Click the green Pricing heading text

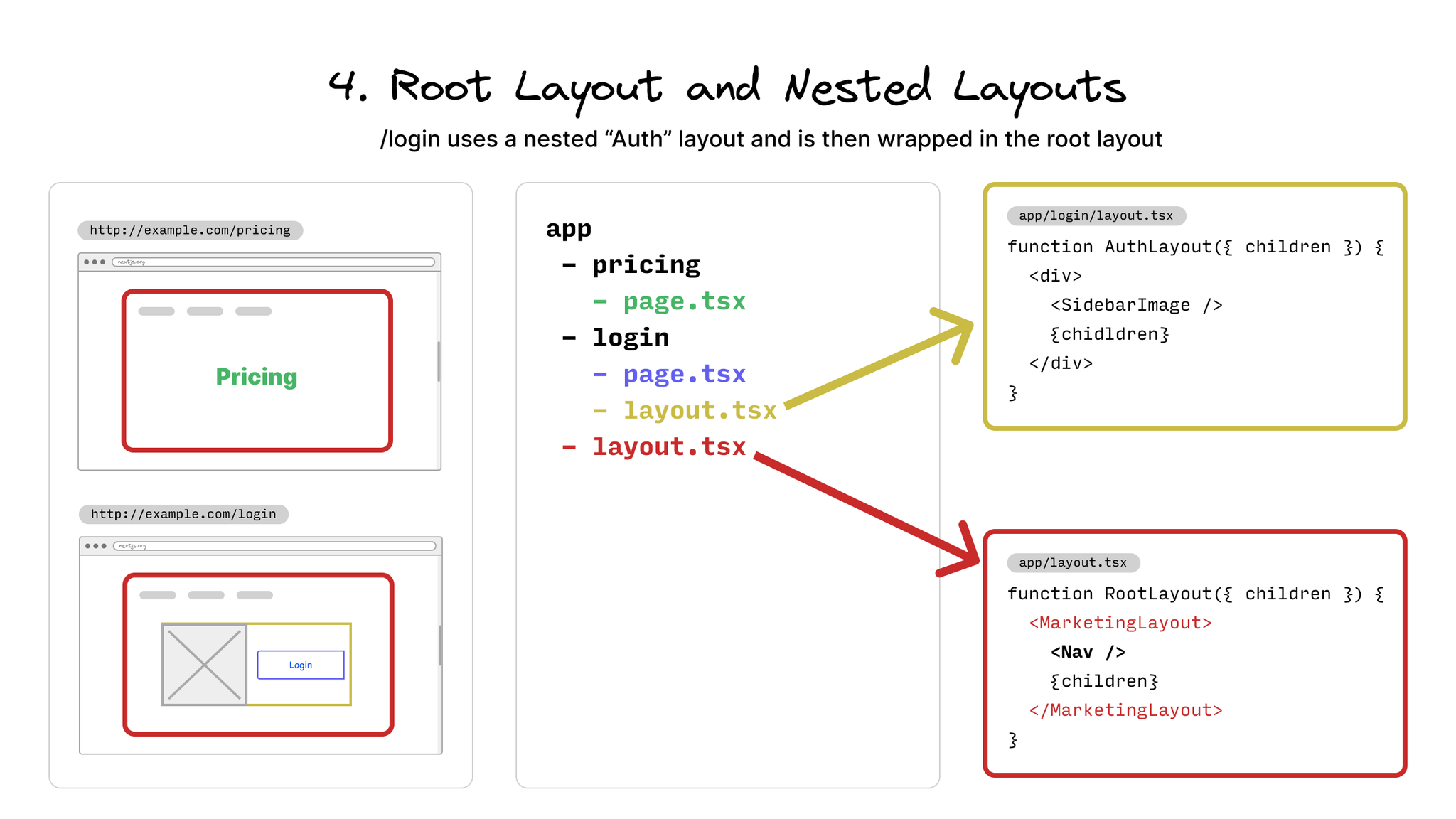point(257,377)
